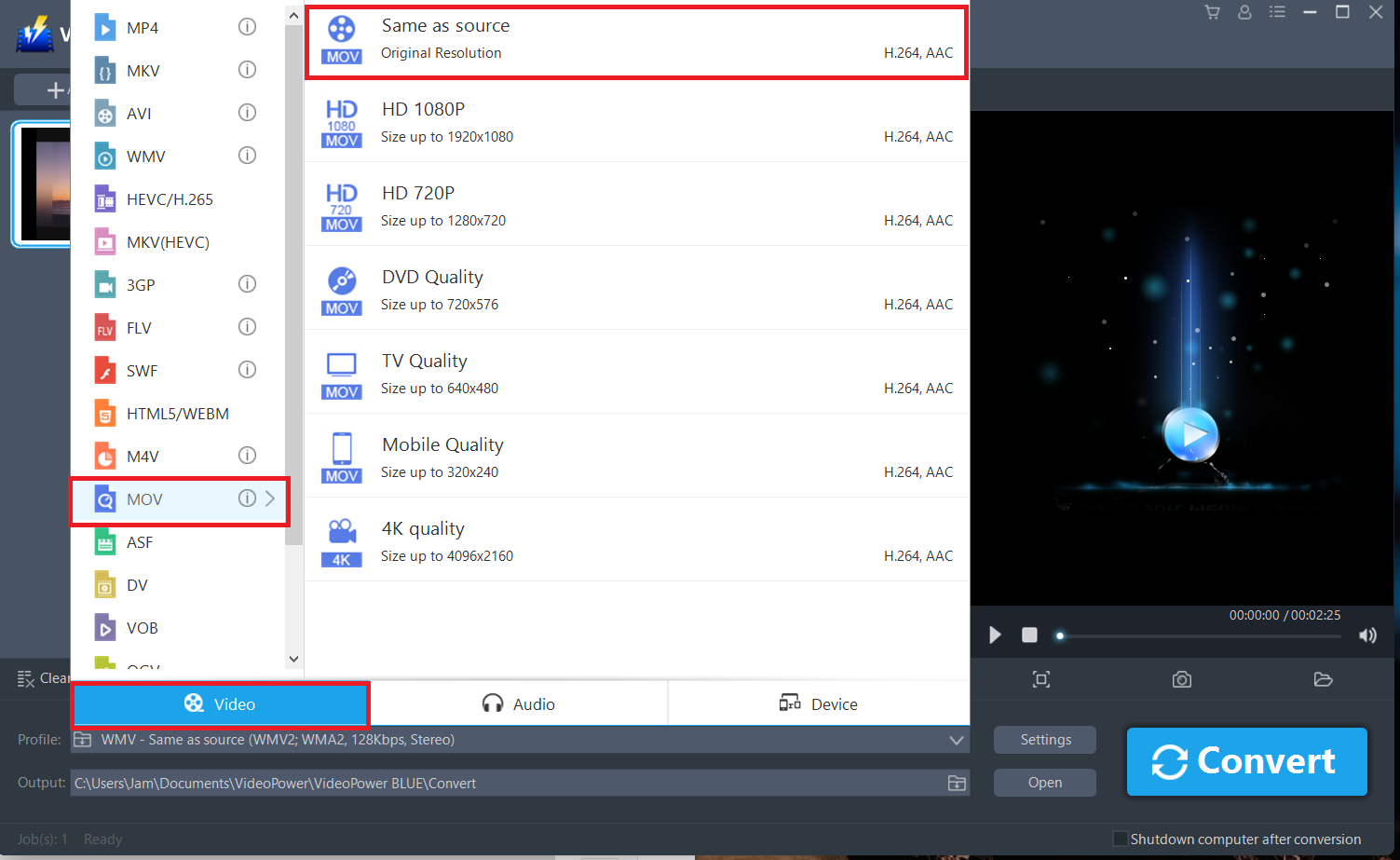Toggle full screen preview mode

coord(1040,679)
